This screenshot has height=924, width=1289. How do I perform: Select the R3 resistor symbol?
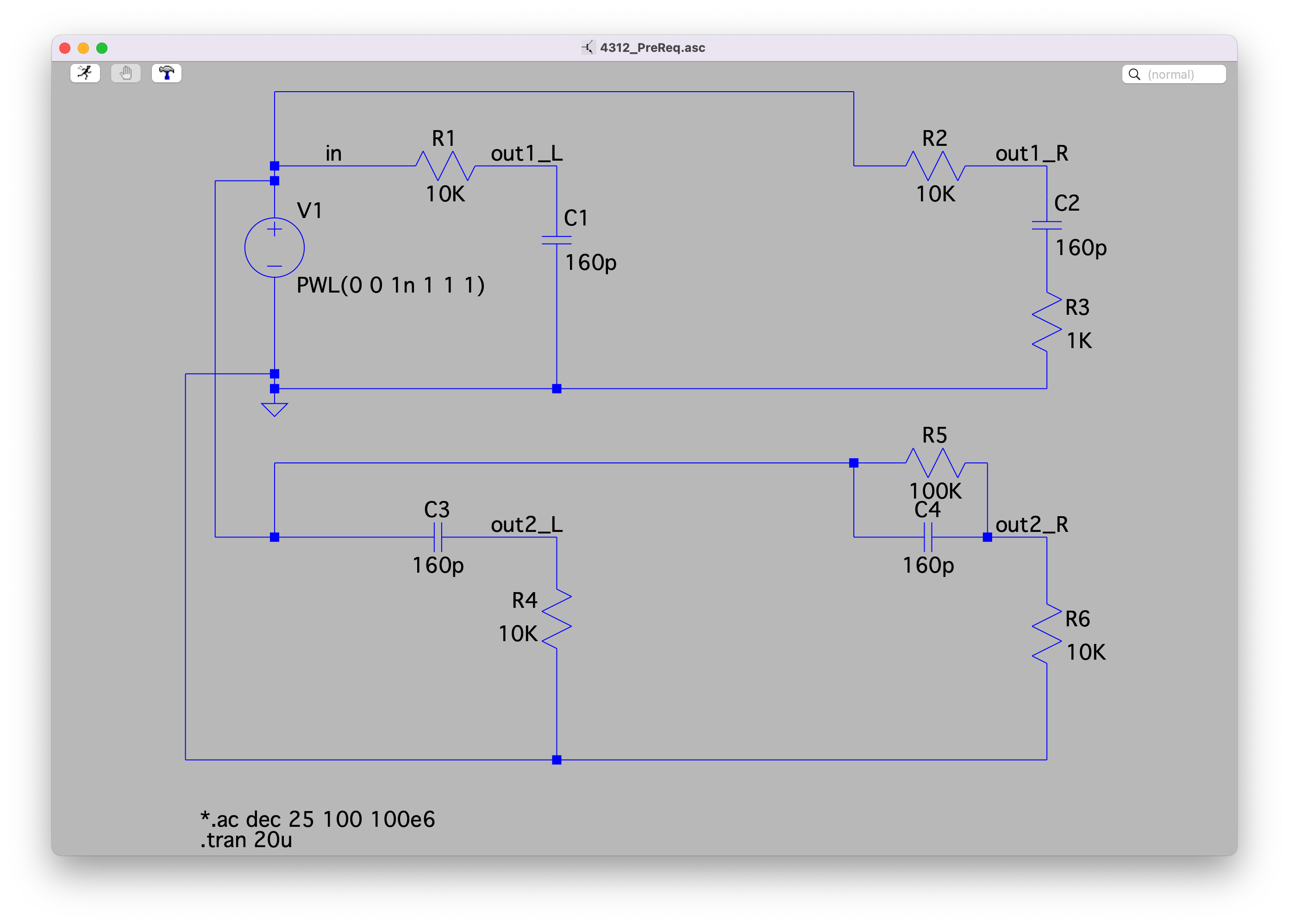1046,322
